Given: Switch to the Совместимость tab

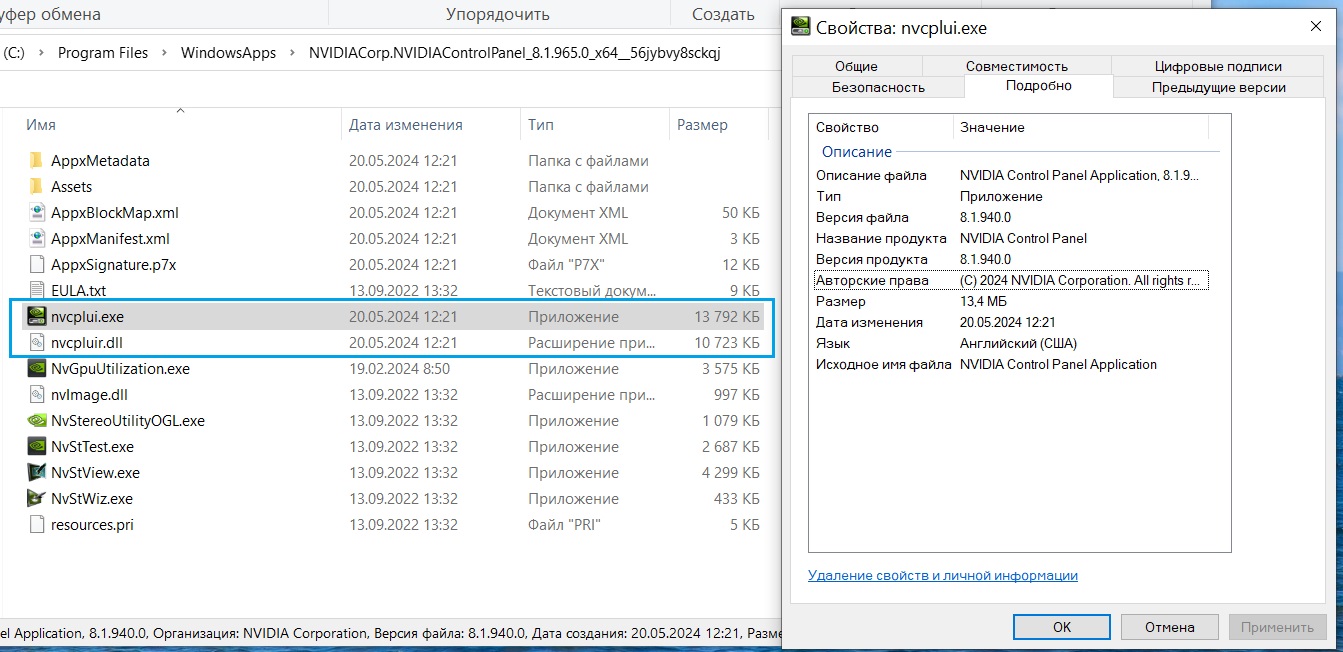Looking at the screenshot, I should coord(1016,66).
